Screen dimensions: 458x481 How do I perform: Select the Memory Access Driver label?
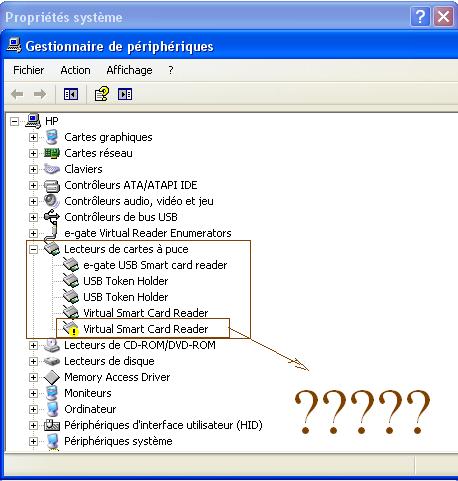pos(117,377)
